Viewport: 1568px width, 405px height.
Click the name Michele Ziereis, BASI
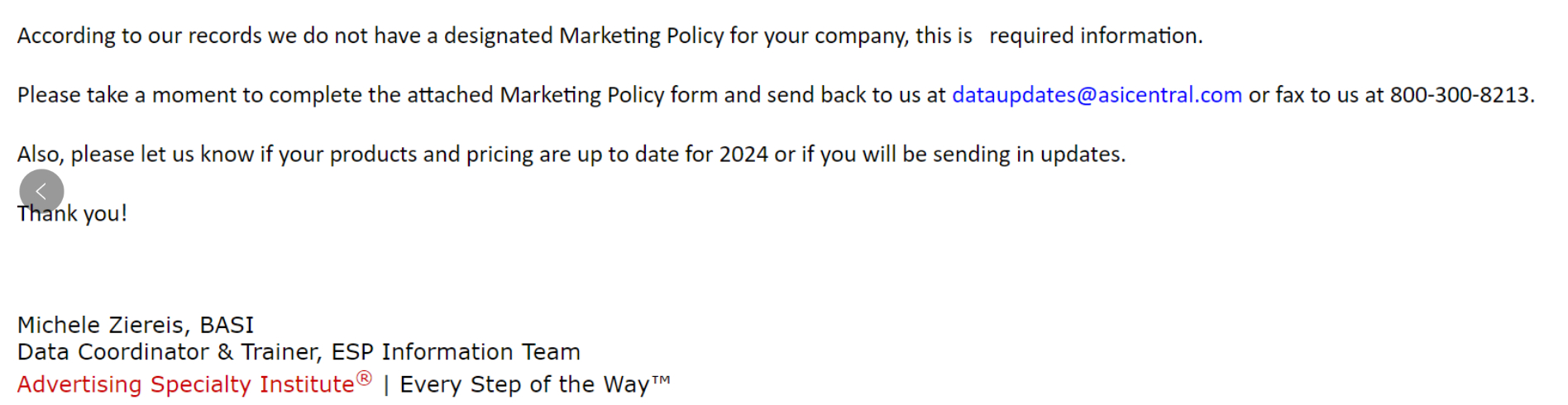pyautogui.click(x=136, y=325)
